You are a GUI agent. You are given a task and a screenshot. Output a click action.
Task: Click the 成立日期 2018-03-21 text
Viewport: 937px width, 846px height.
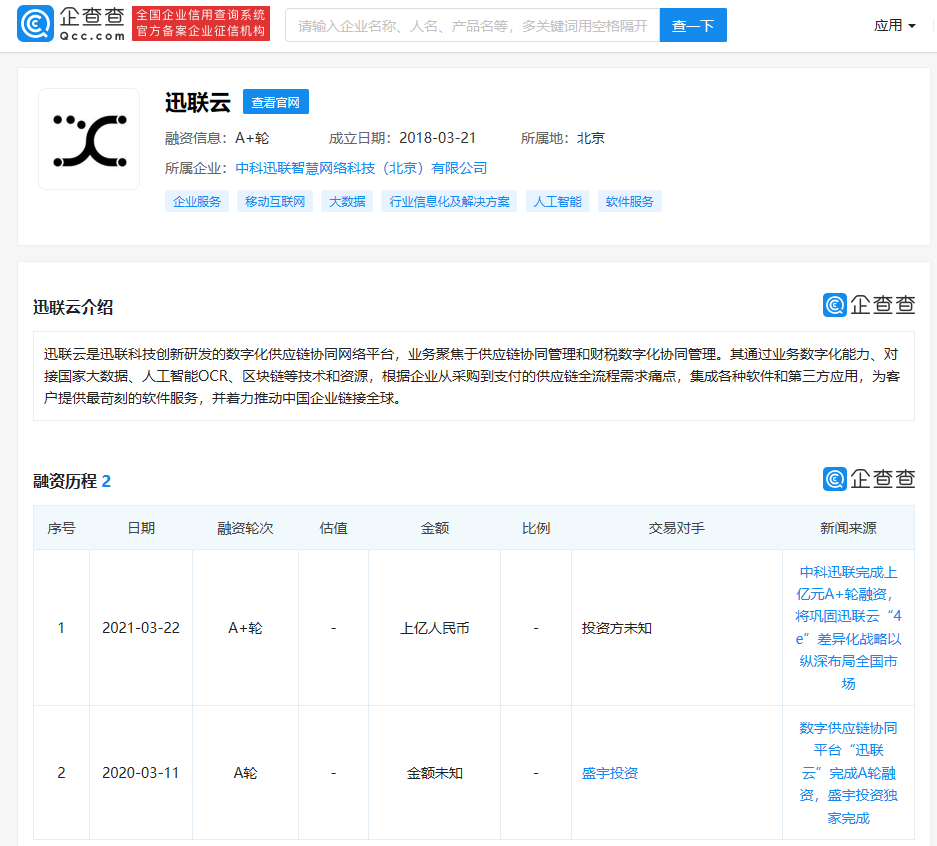coord(402,139)
